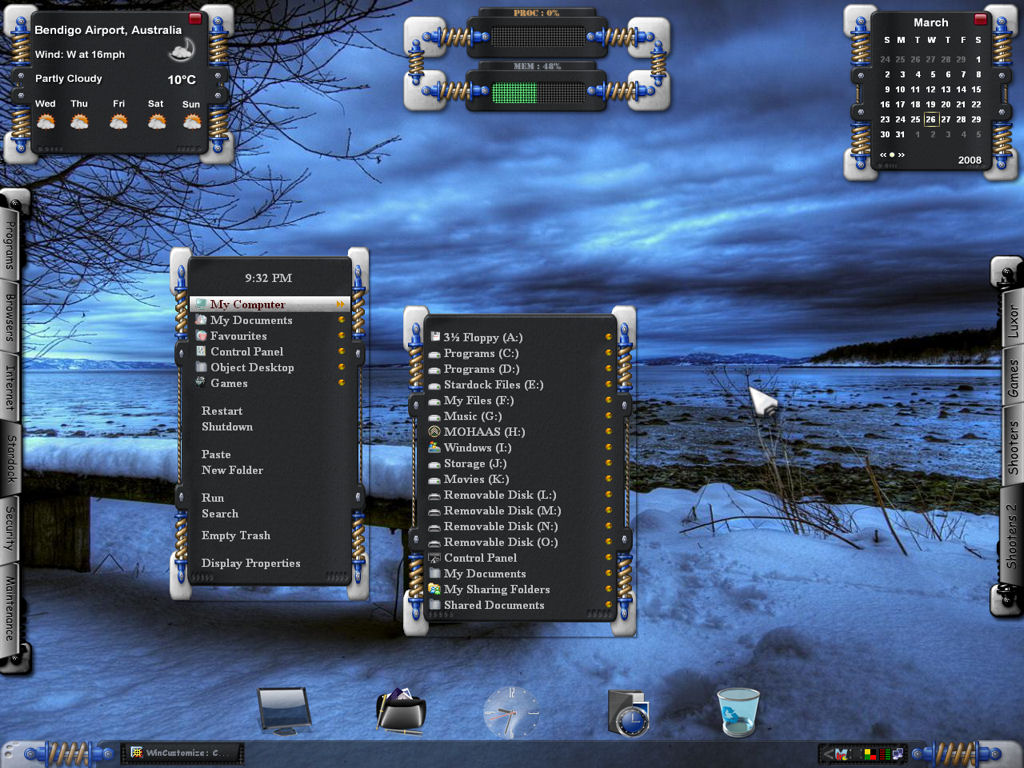Image resolution: width=1024 pixels, height=768 pixels.
Task: Switch to the Browsers side tab
Action: 10,318
